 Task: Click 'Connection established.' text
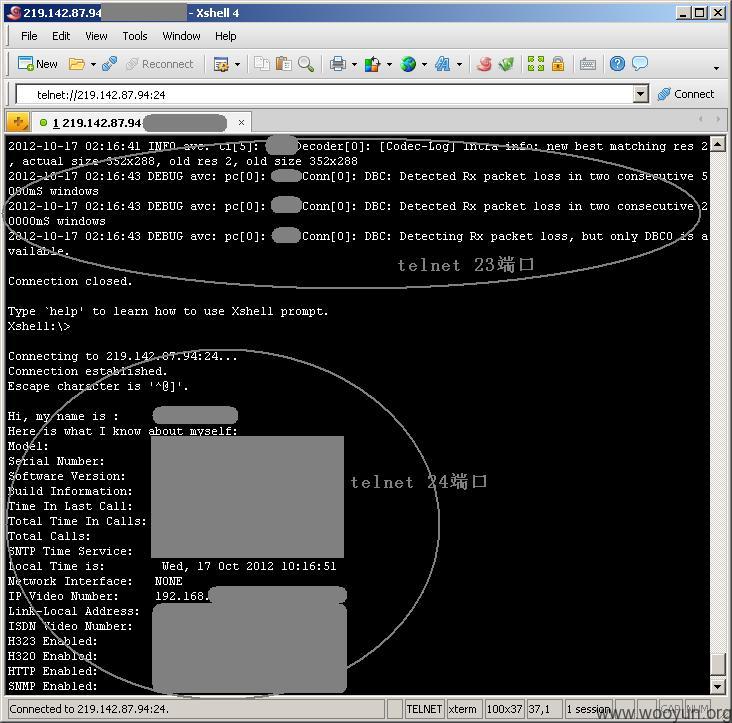[x=87, y=371]
